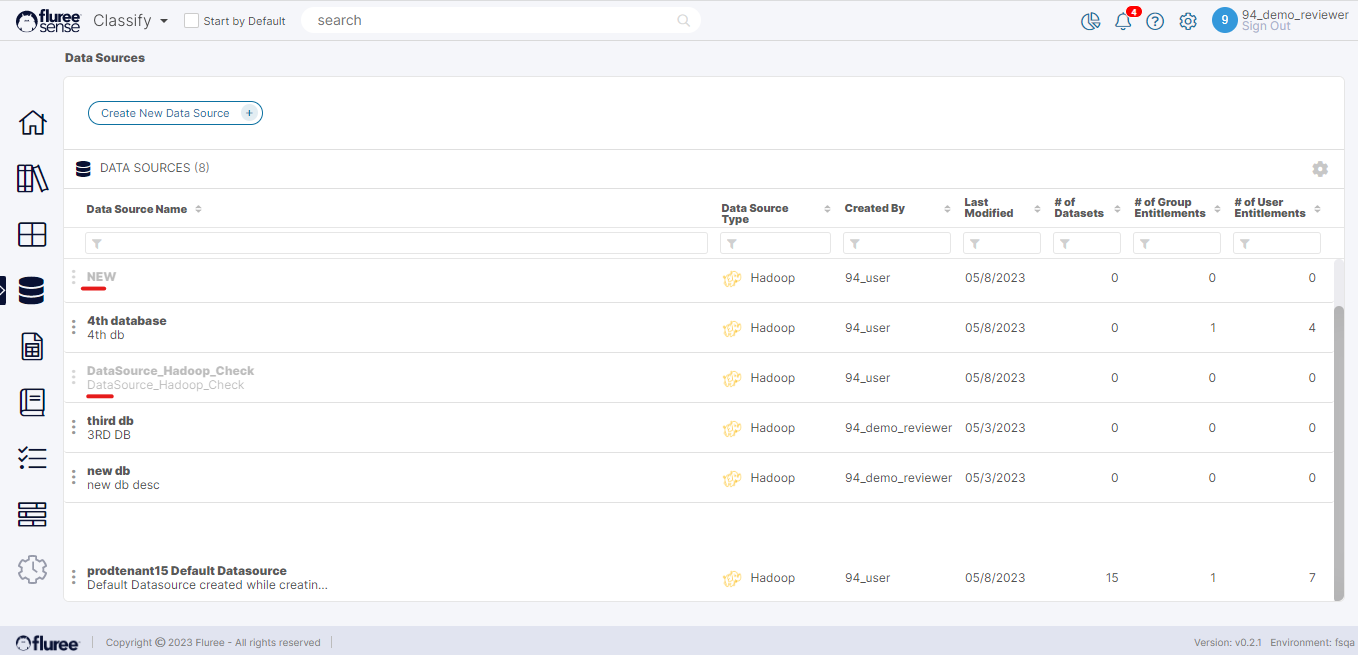The image size is (1358, 655).
Task: Open the Classify dropdown
Action: (x=130, y=21)
